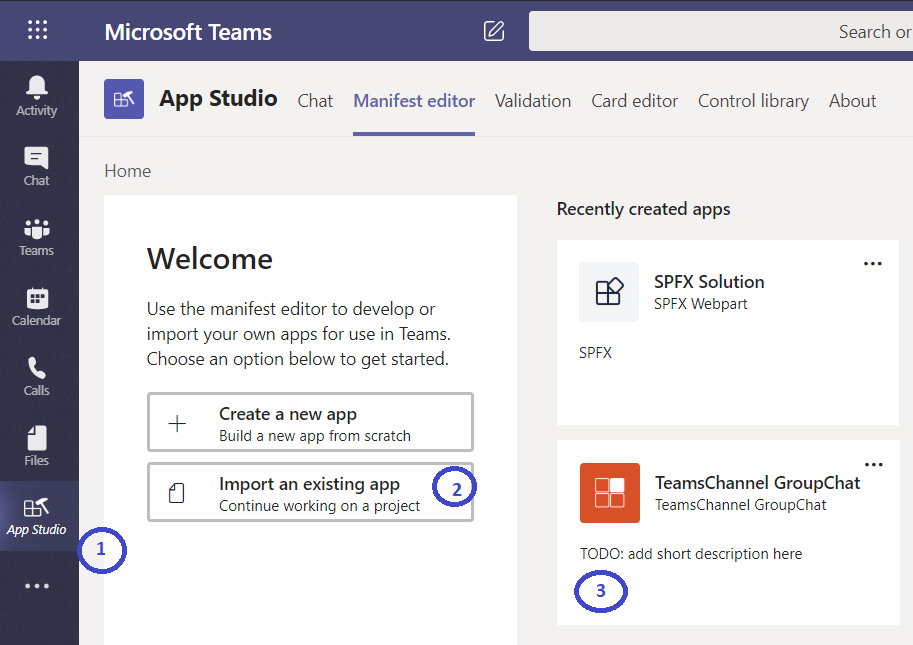Open Chat in the left sidebar
Screen dimensions: 913x645
(x=37, y=166)
